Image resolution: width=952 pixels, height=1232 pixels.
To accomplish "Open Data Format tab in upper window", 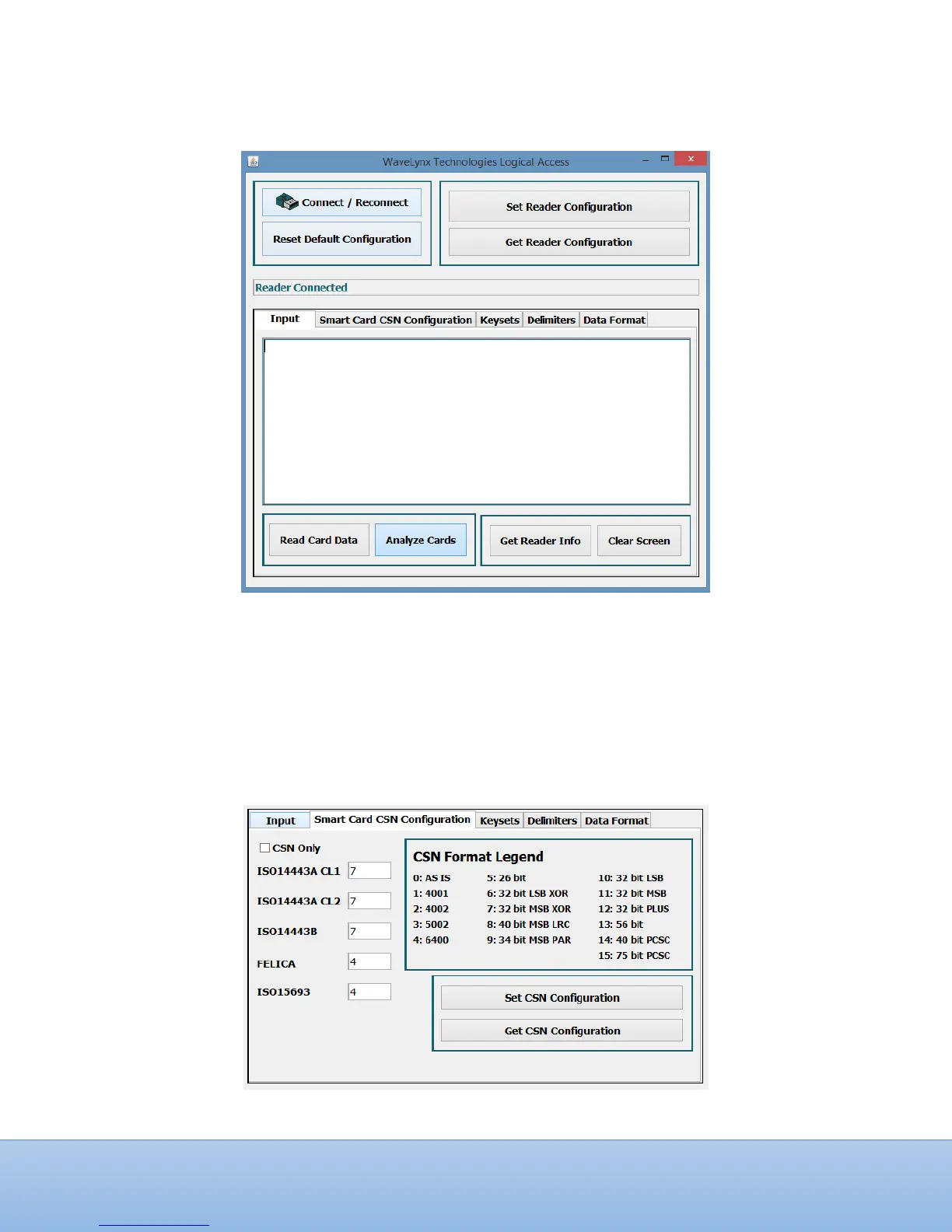I will point(614,320).
